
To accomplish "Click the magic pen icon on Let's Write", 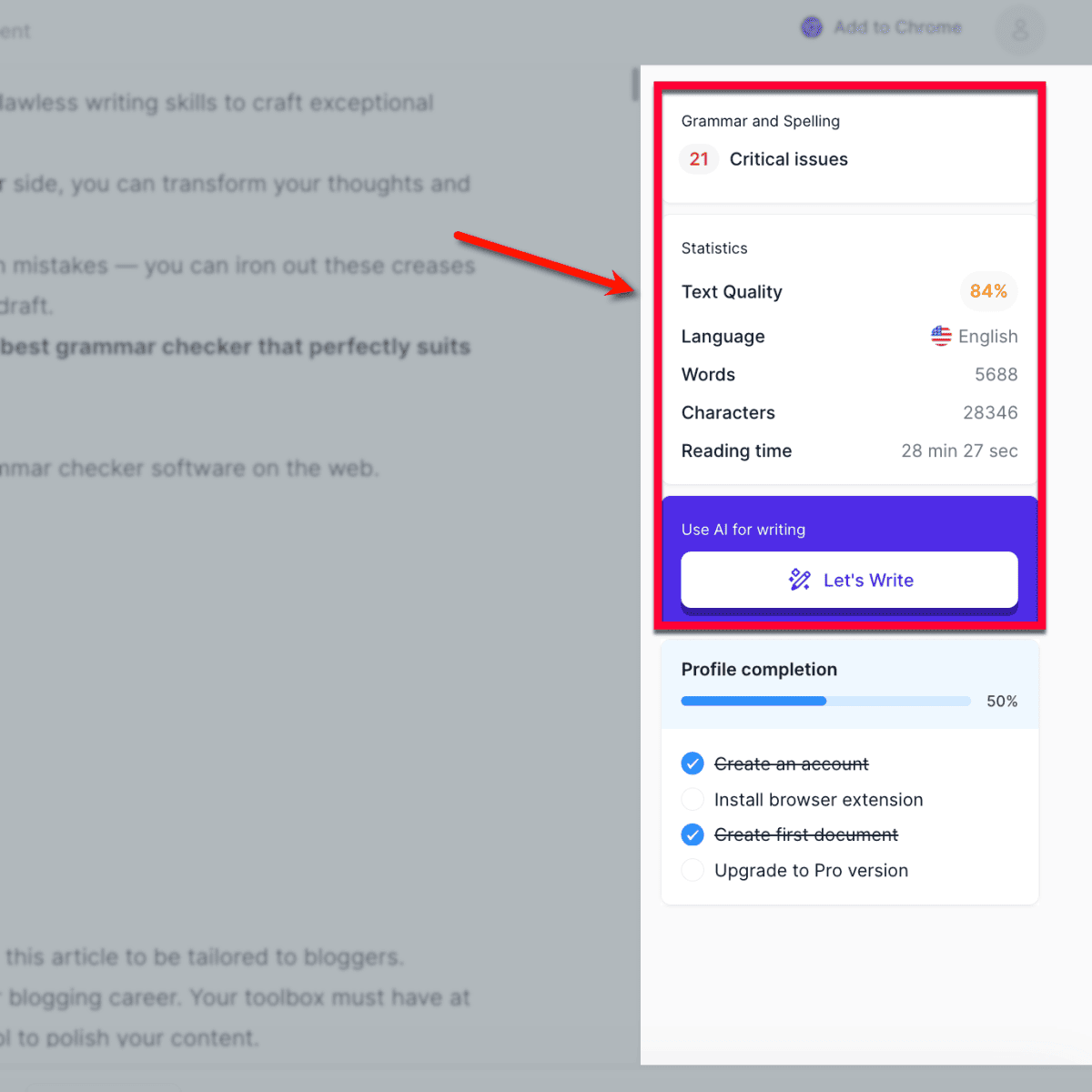I will tap(800, 580).
